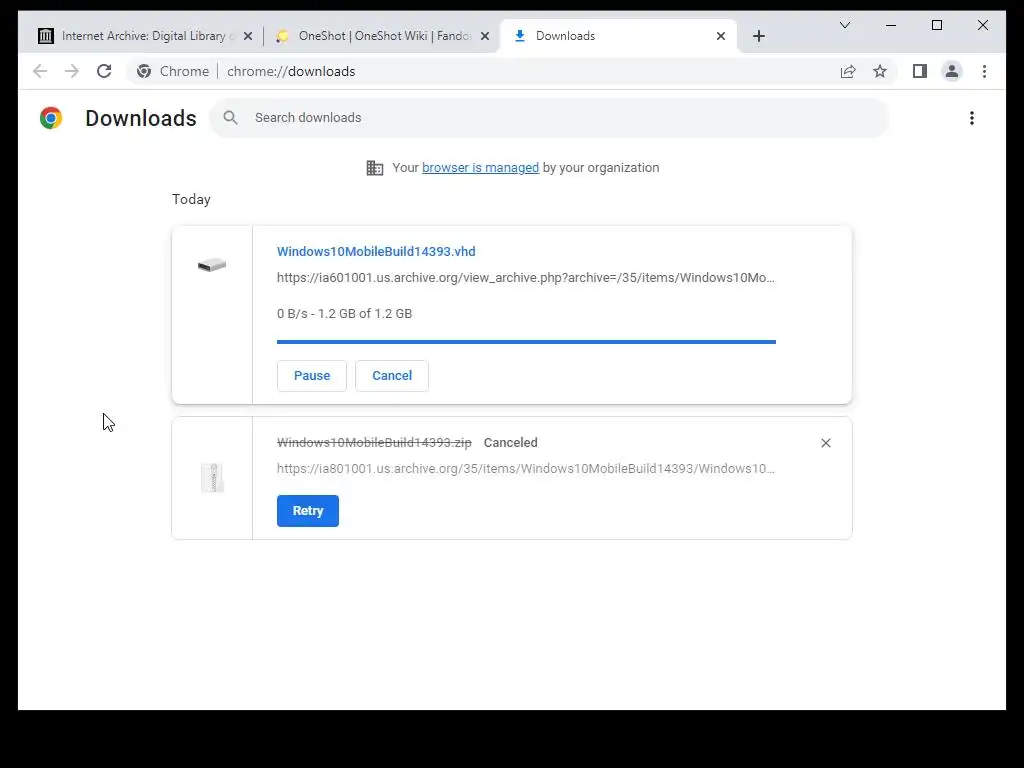Retry the canceled zip download
Viewport: 1024px width, 768px height.
308,511
